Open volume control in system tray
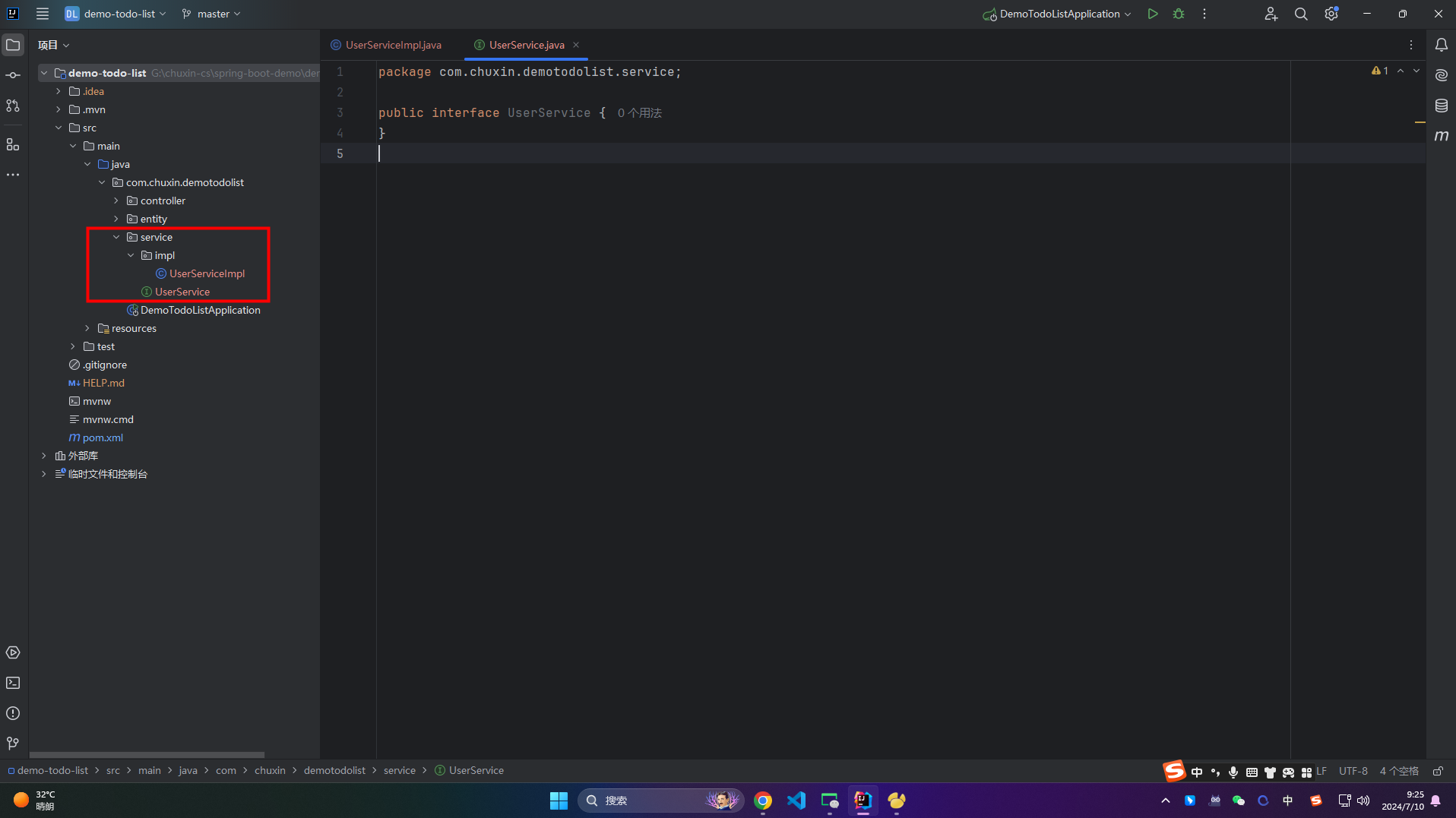Image resolution: width=1456 pixels, height=818 pixels. tap(1363, 801)
